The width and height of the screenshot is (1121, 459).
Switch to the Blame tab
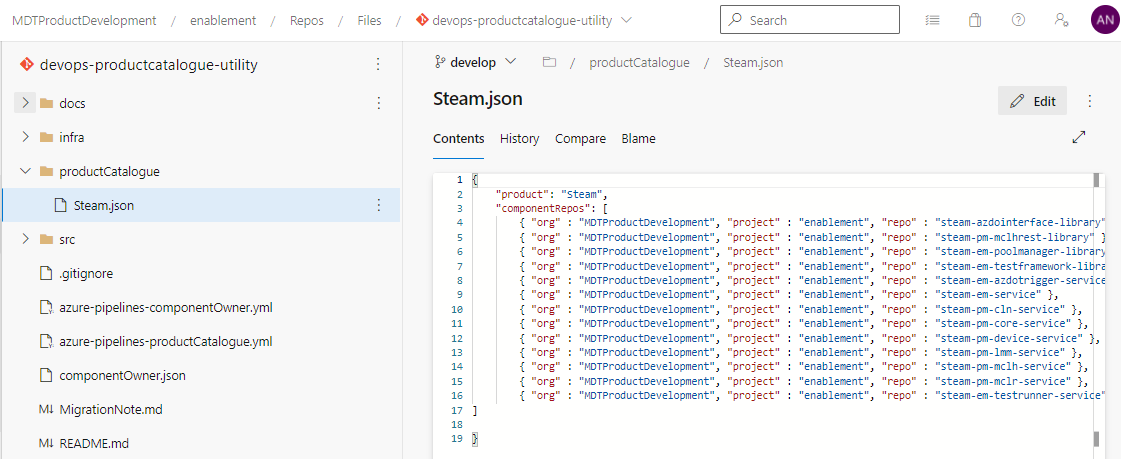[x=638, y=139]
